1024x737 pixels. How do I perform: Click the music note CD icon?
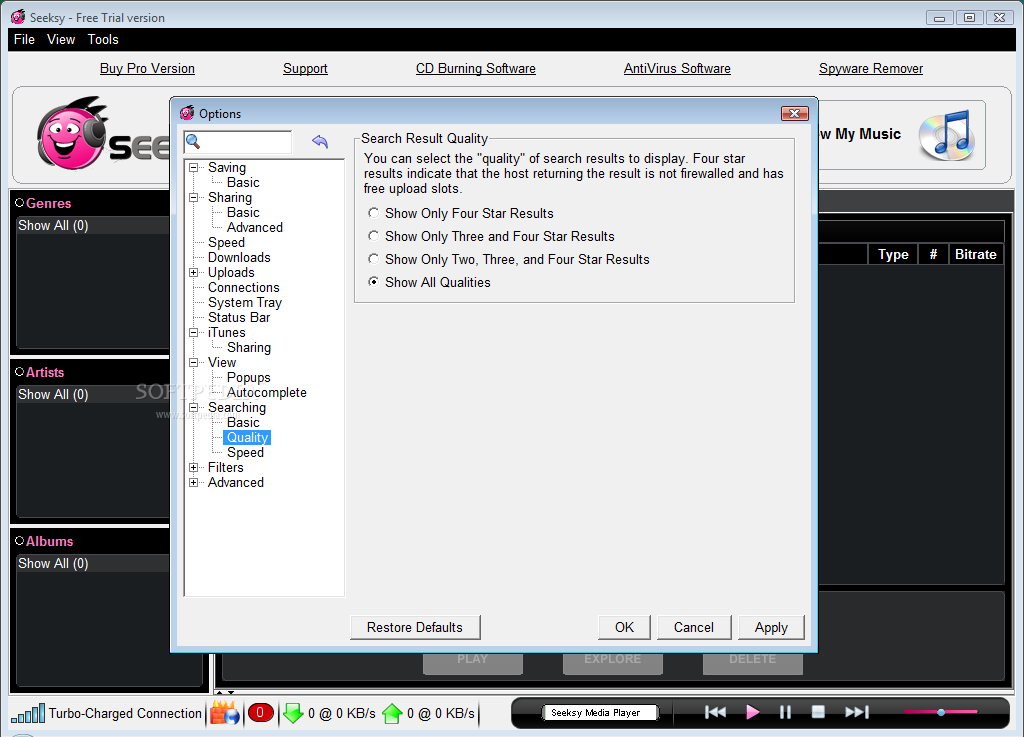[x=947, y=135]
